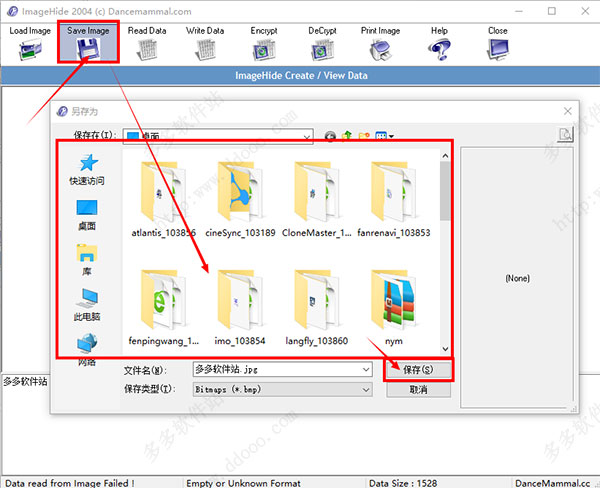Select the langfly_103860 folder
Image resolution: width=600 pixels, height=488 pixels.
point(316,308)
